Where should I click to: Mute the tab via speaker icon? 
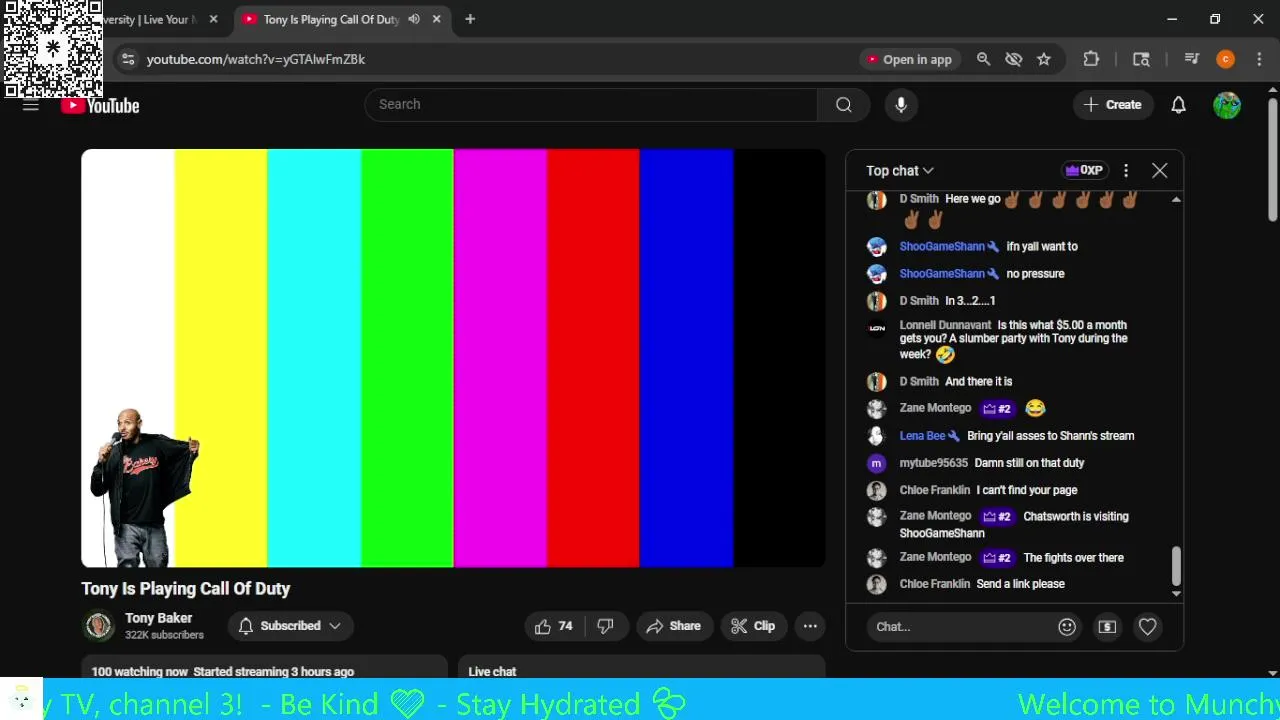coord(413,19)
